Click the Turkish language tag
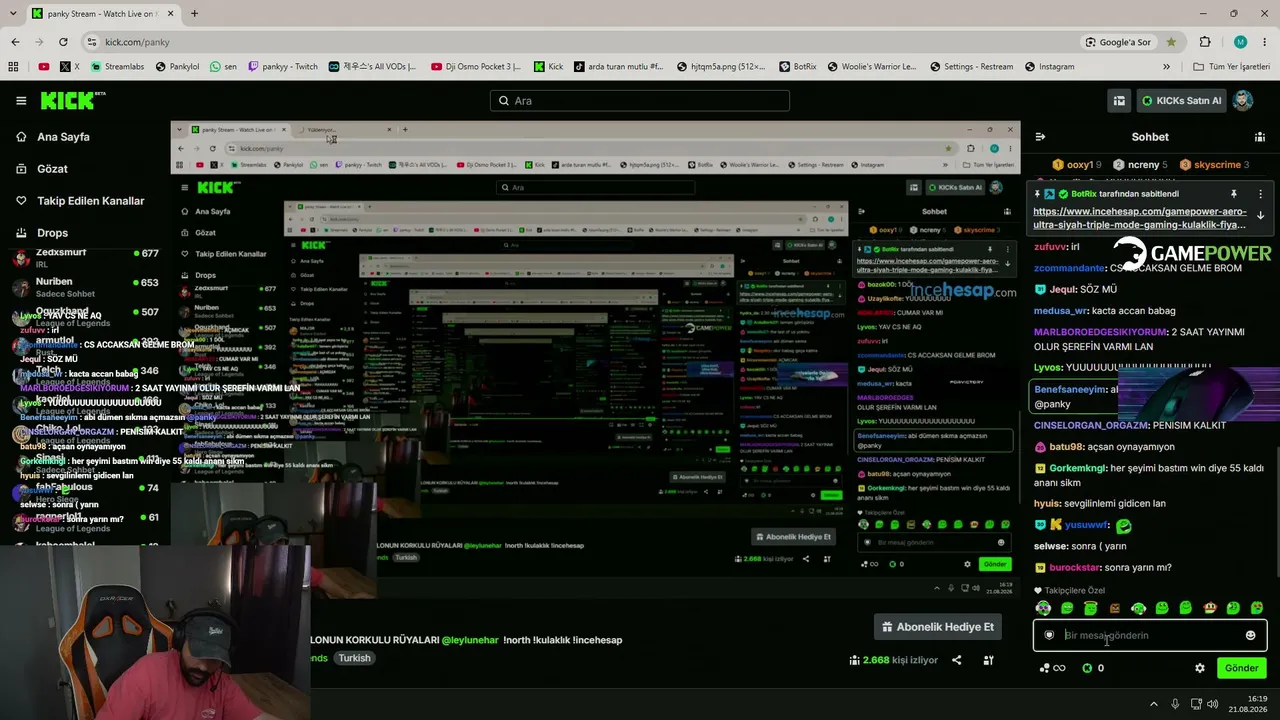This screenshot has width=1280, height=720. tap(354, 658)
